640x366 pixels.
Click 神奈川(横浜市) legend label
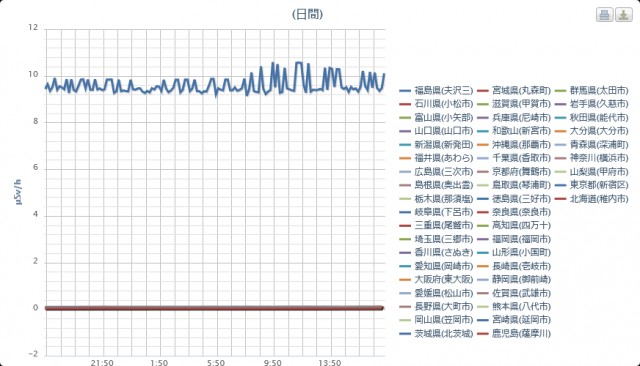[x=599, y=158]
